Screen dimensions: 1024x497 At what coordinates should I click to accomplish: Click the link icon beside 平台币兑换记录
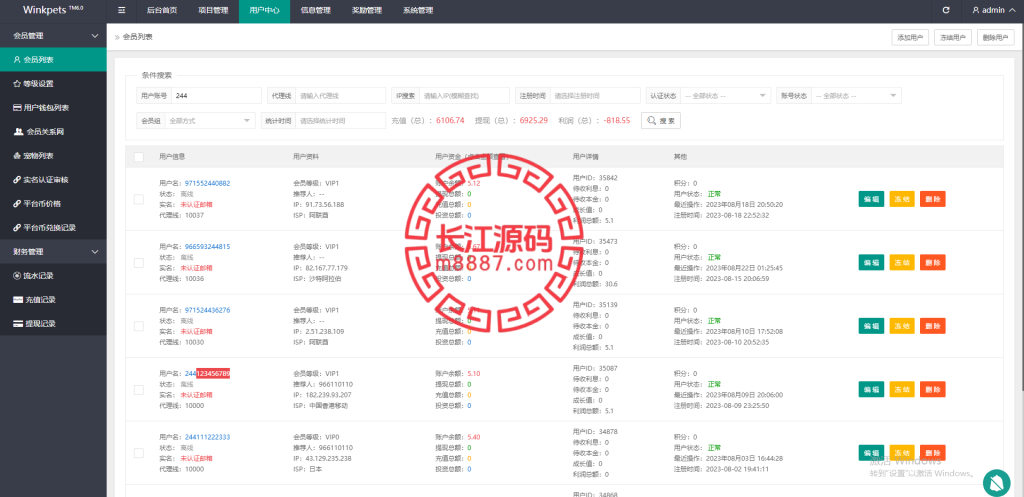pyautogui.click(x=17, y=228)
